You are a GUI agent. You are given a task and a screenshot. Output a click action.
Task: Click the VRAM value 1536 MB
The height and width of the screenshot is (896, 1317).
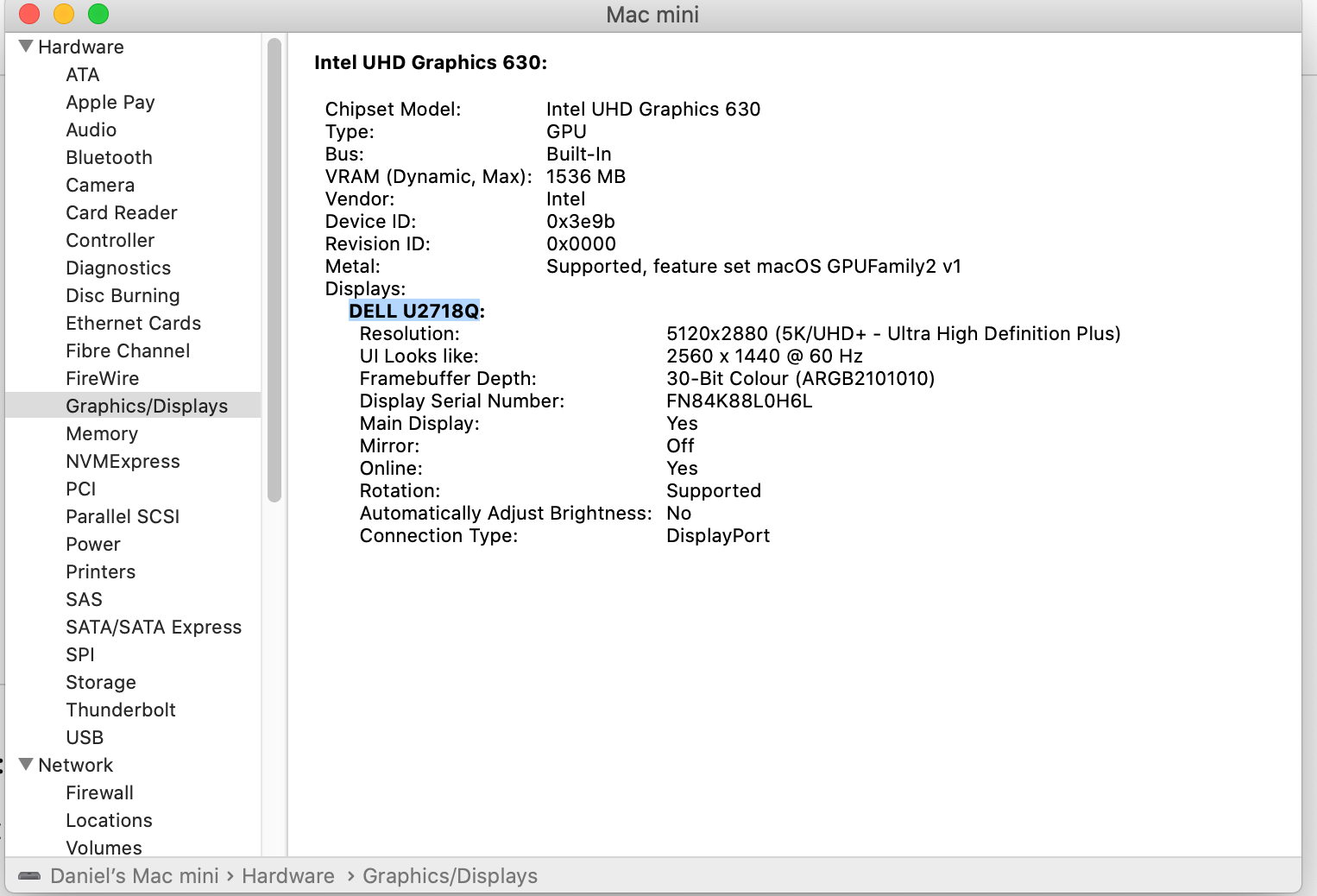click(x=586, y=176)
